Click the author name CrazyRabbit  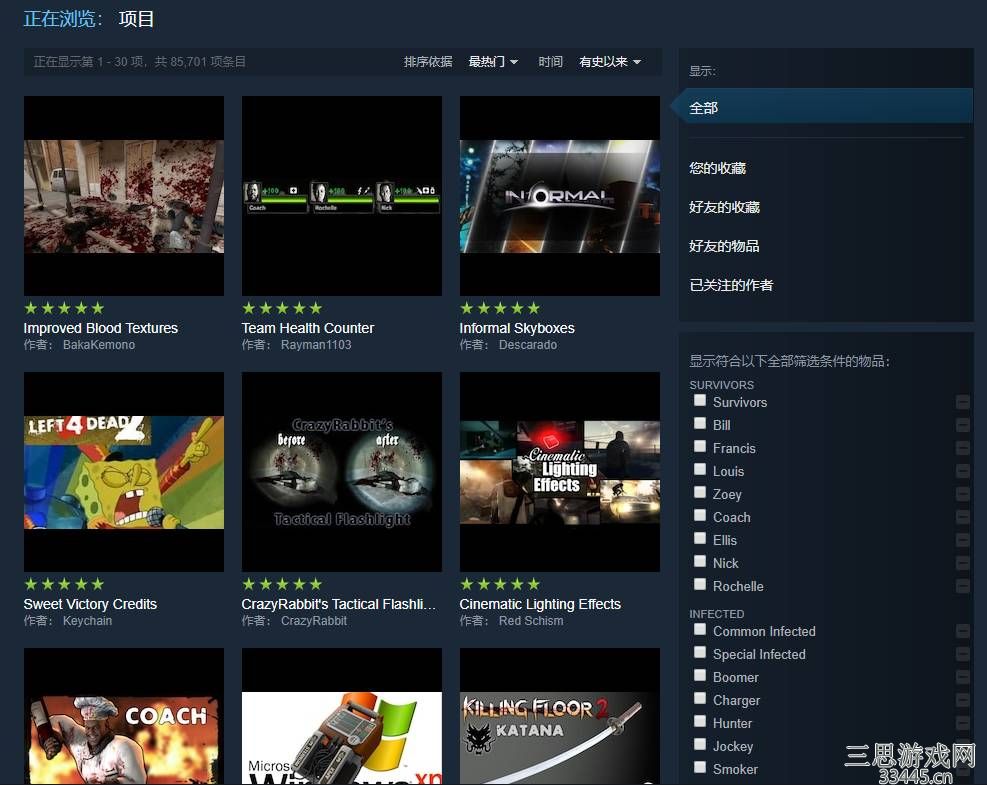[313, 621]
